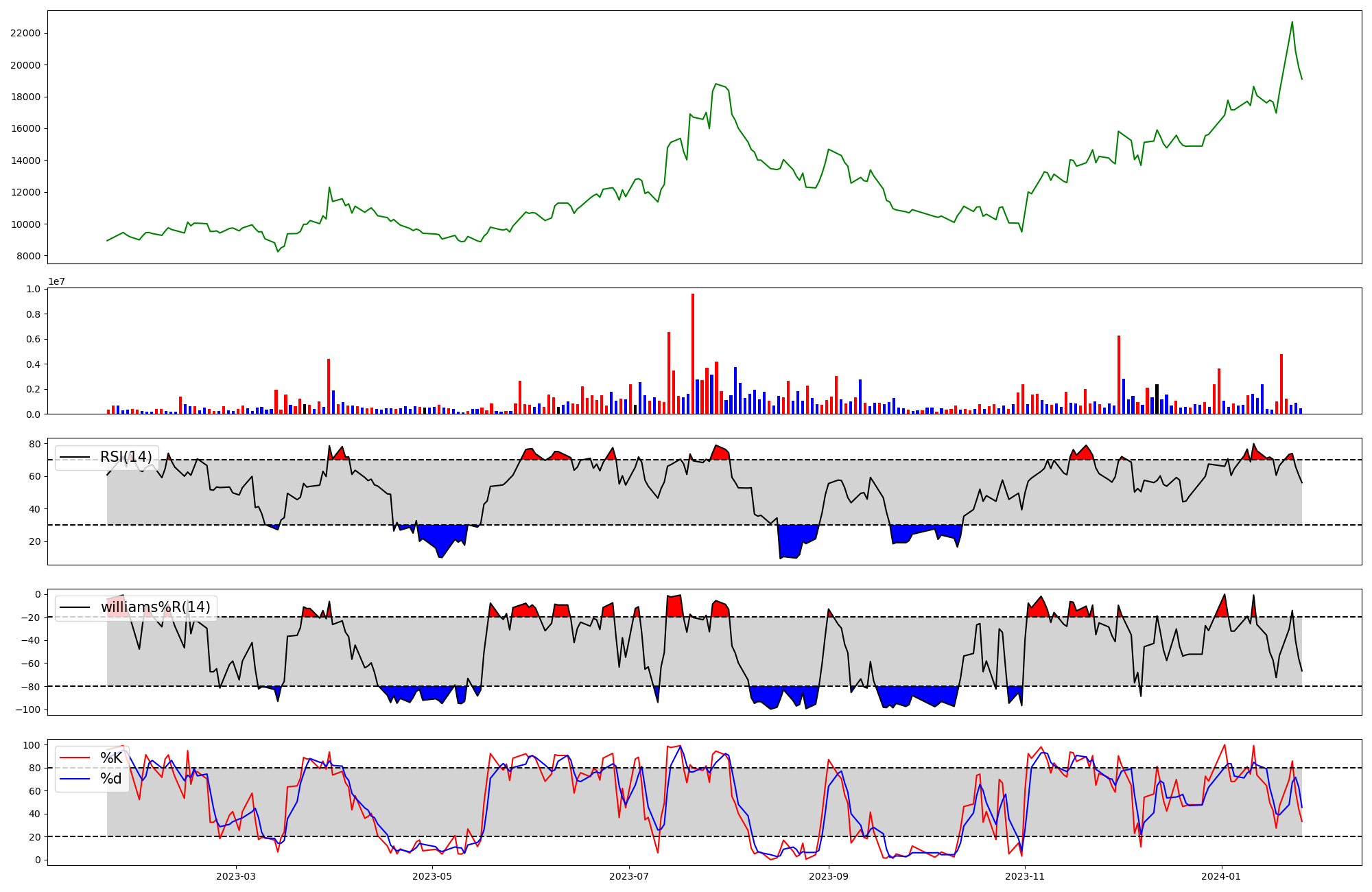Click the %d legend label
1372x892 pixels.
[111, 779]
